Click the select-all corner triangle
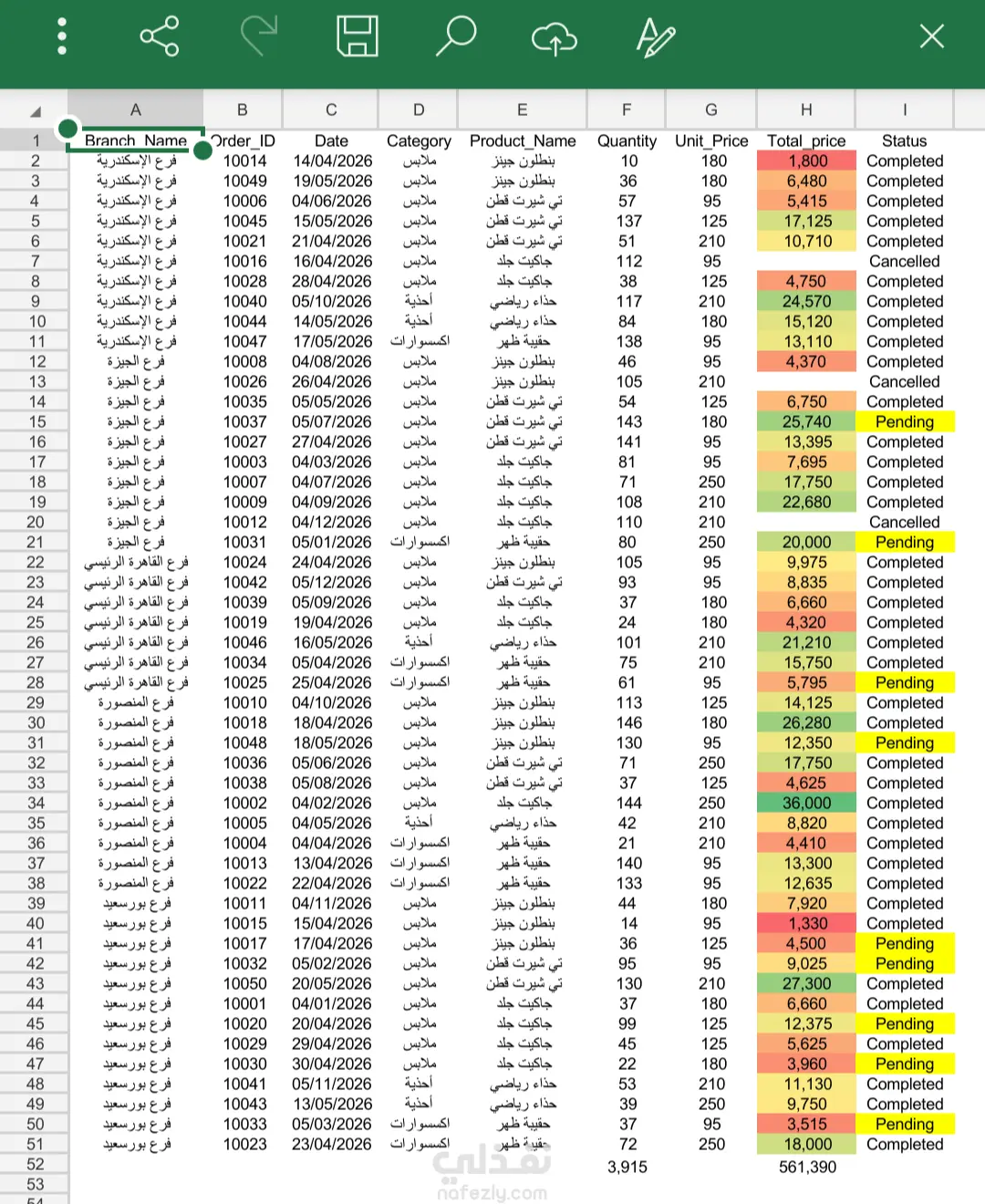The height and width of the screenshot is (1204, 985). 35,111
